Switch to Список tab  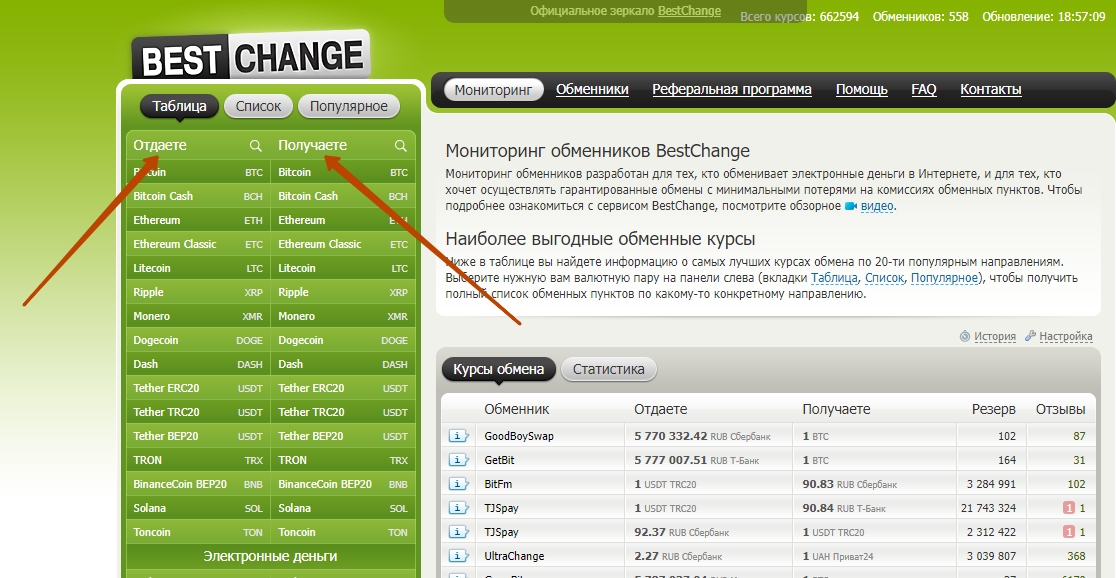coord(258,106)
